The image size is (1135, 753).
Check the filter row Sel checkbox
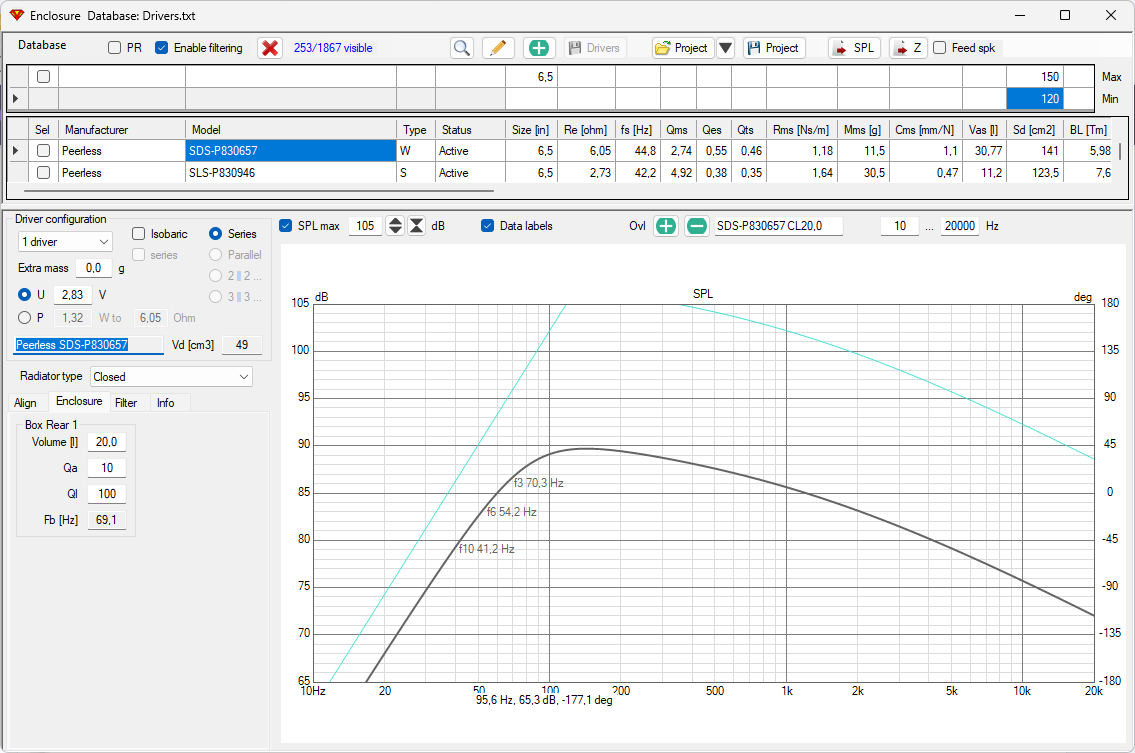click(43, 77)
